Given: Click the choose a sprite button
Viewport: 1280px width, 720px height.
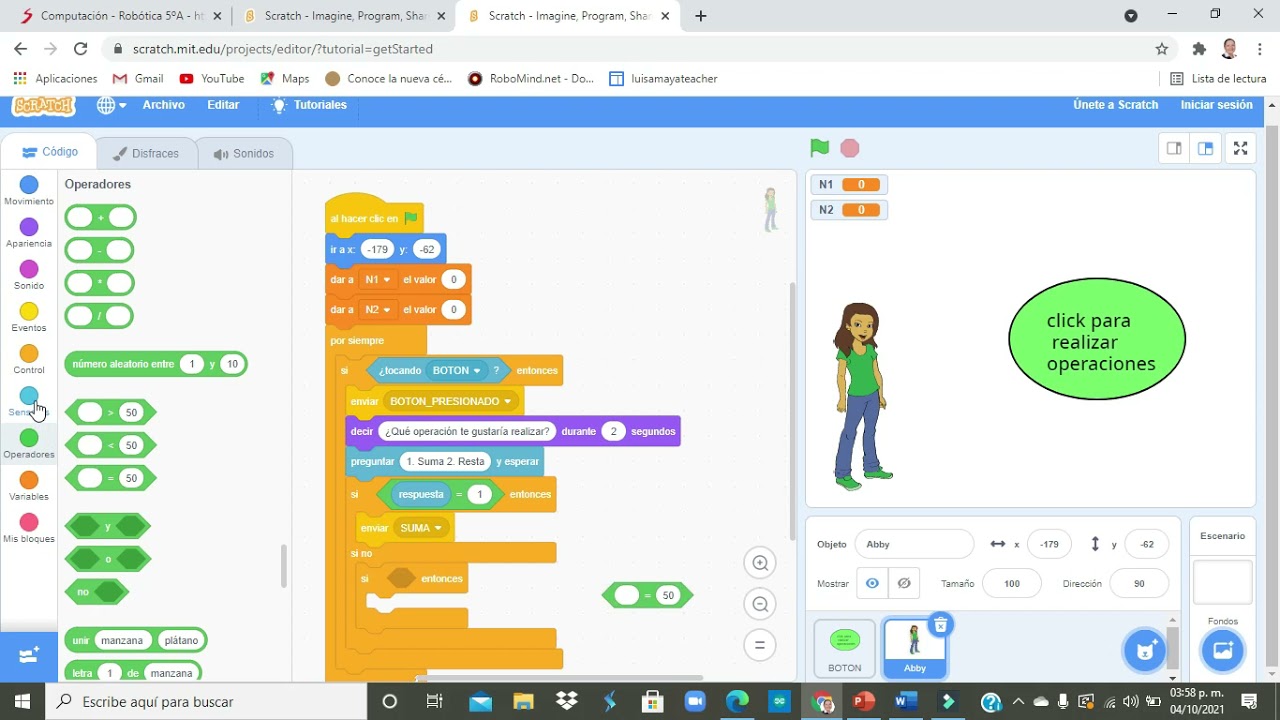Looking at the screenshot, I should [1145, 651].
